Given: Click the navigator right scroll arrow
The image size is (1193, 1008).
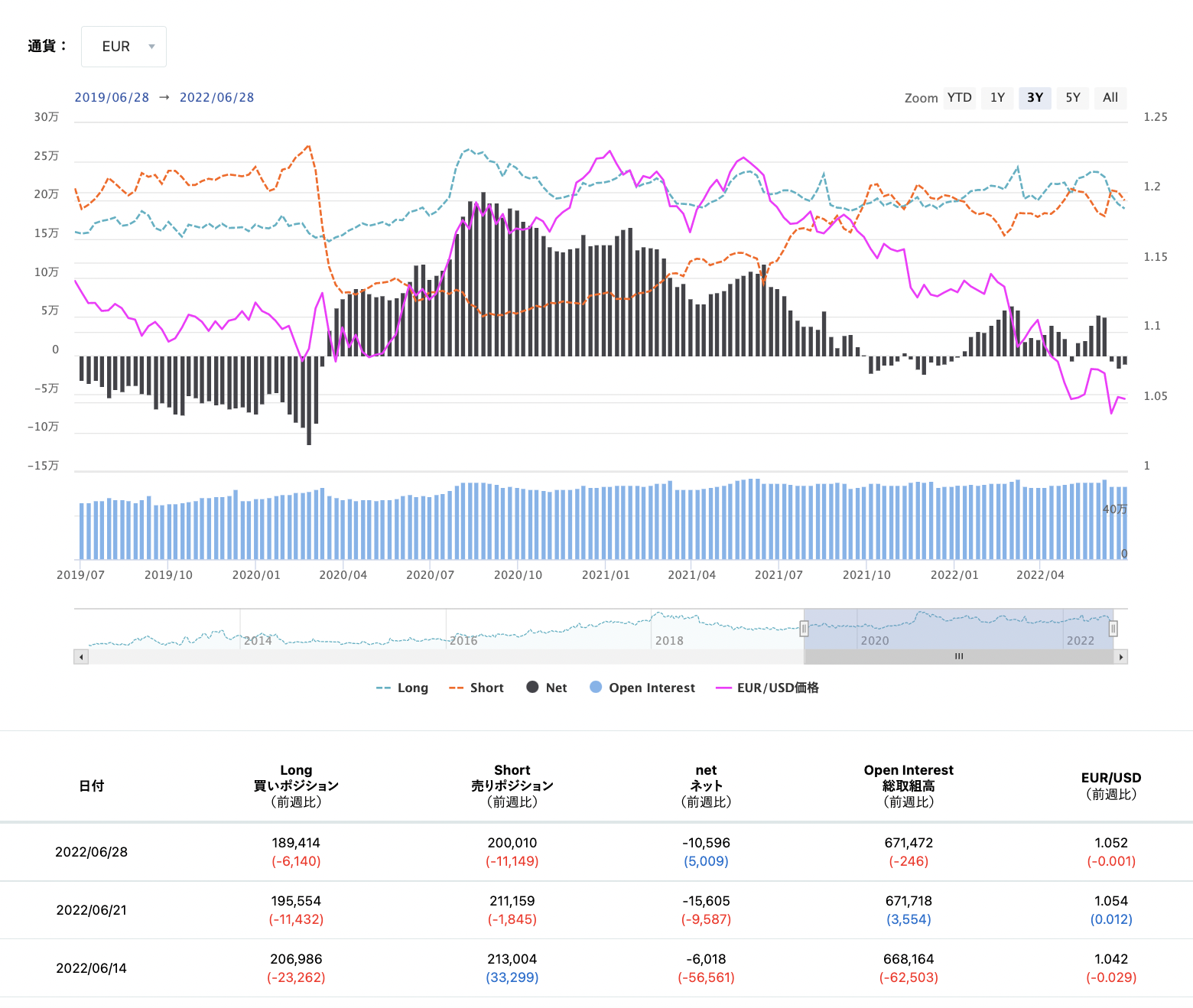Looking at the screenshot, I should click(x=1121, y=657).
